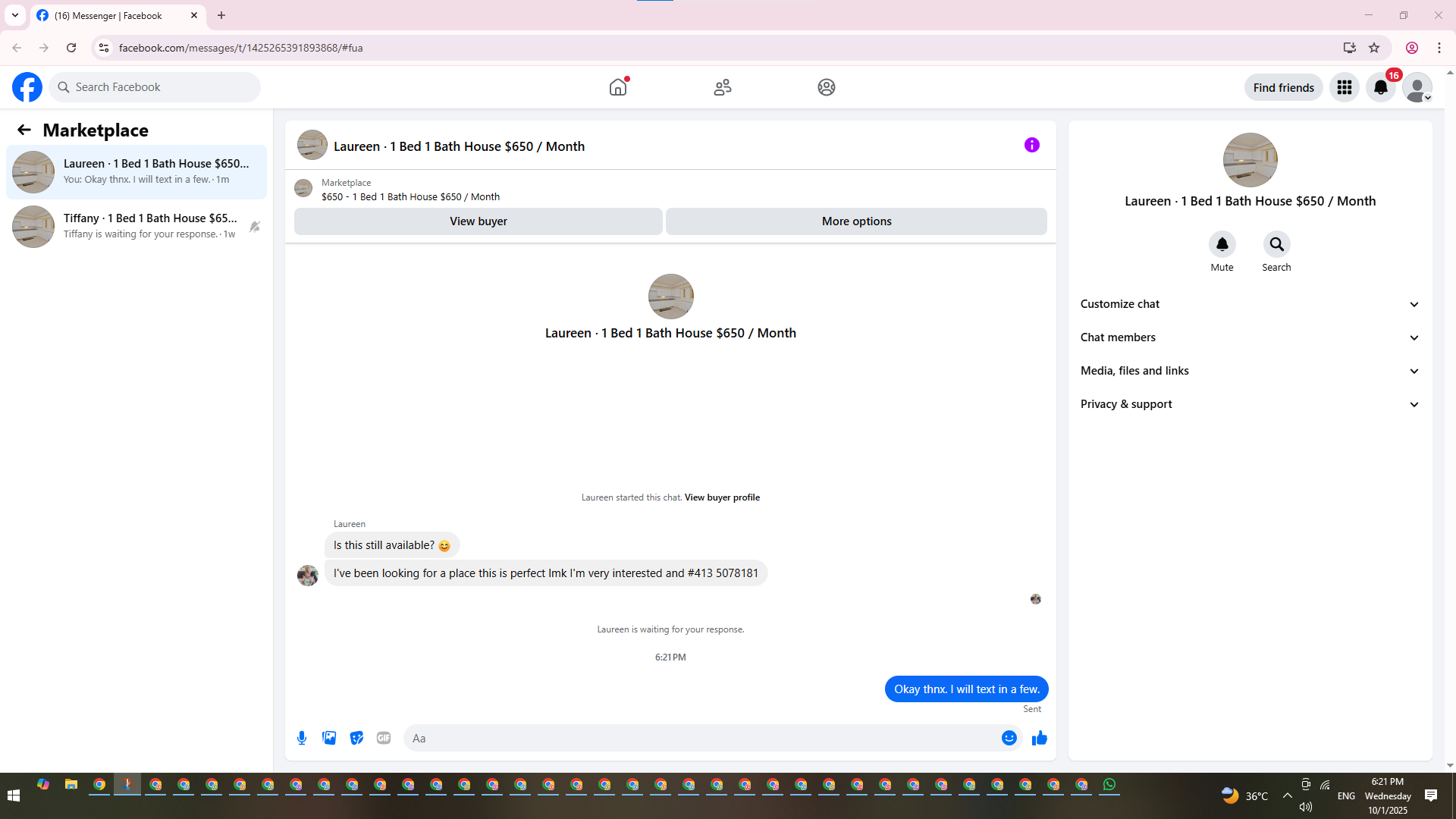This screenshot has height=819, width=1456.
Task: Click the address bar URL
Action: click(240, 48)
